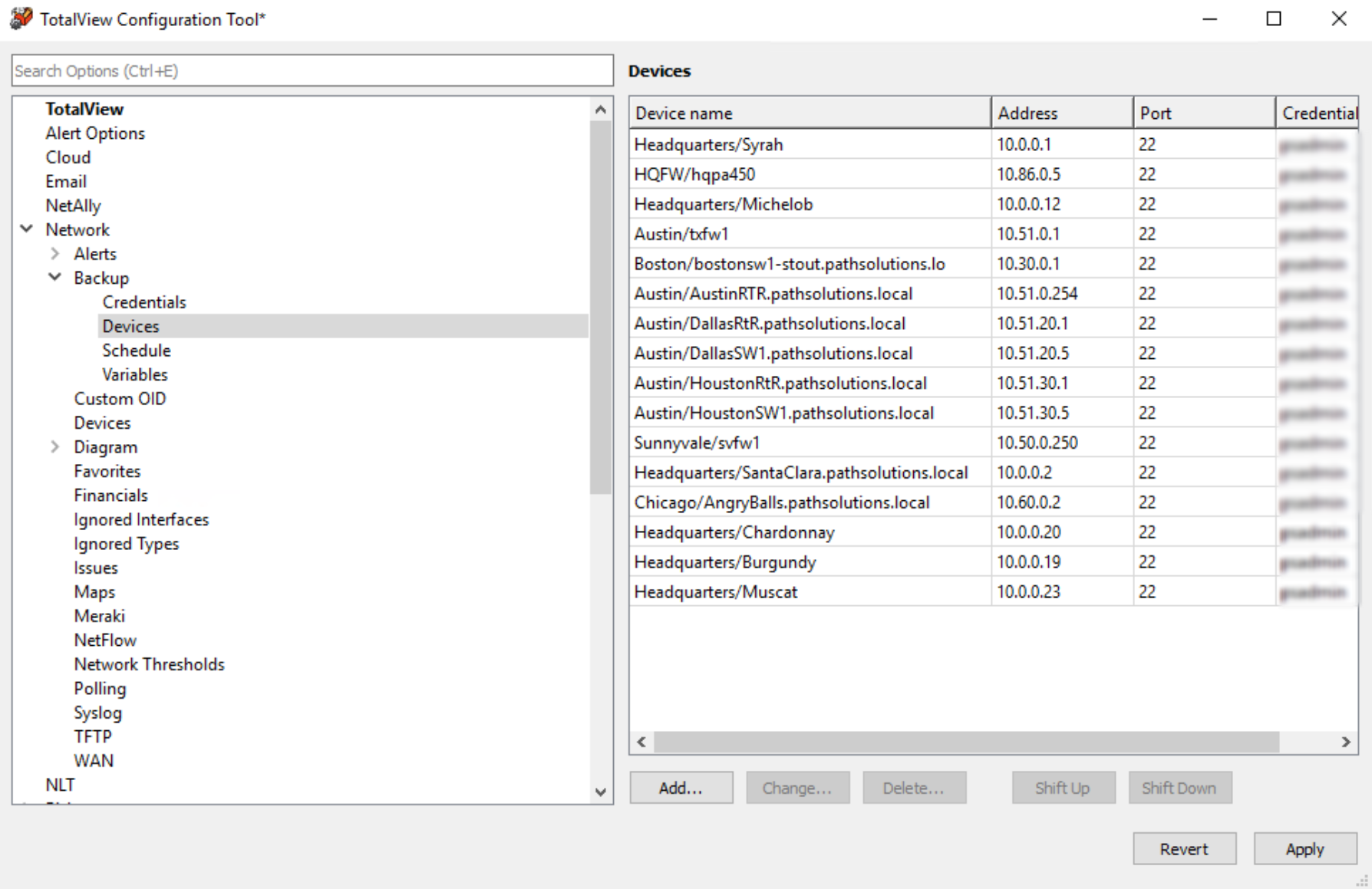Select Austin/DallasSW1.pathsolutions.local row
The height and width of the screenshot is (889, 1372).
pos(994,354)
